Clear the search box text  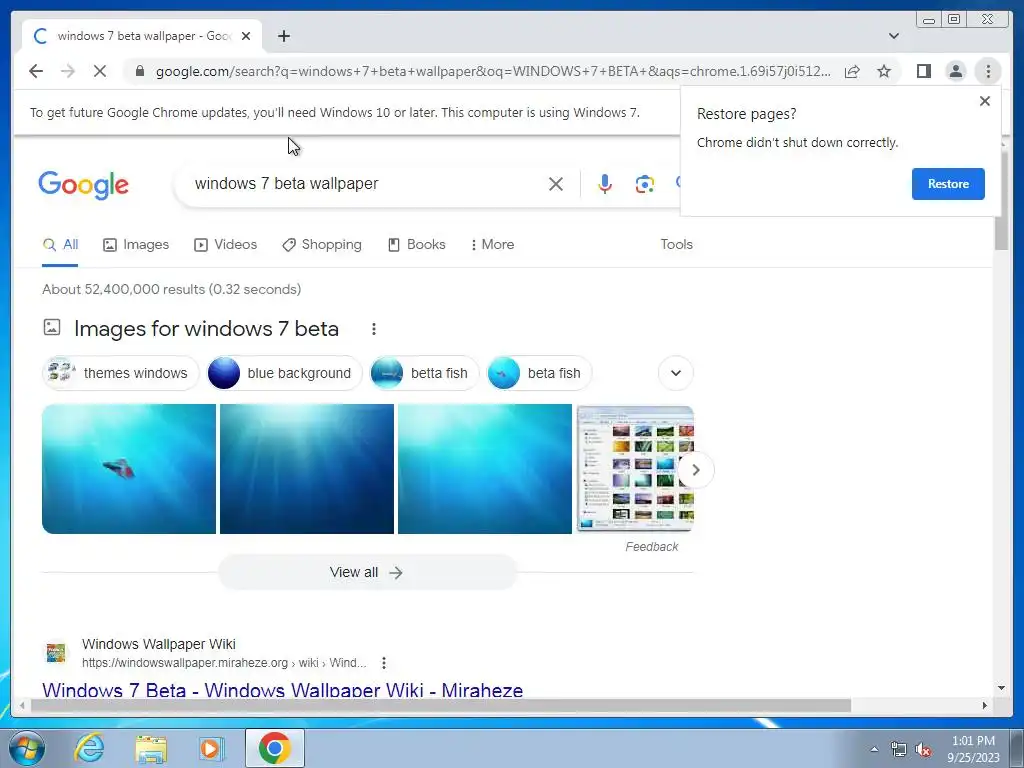click(556, 184)
